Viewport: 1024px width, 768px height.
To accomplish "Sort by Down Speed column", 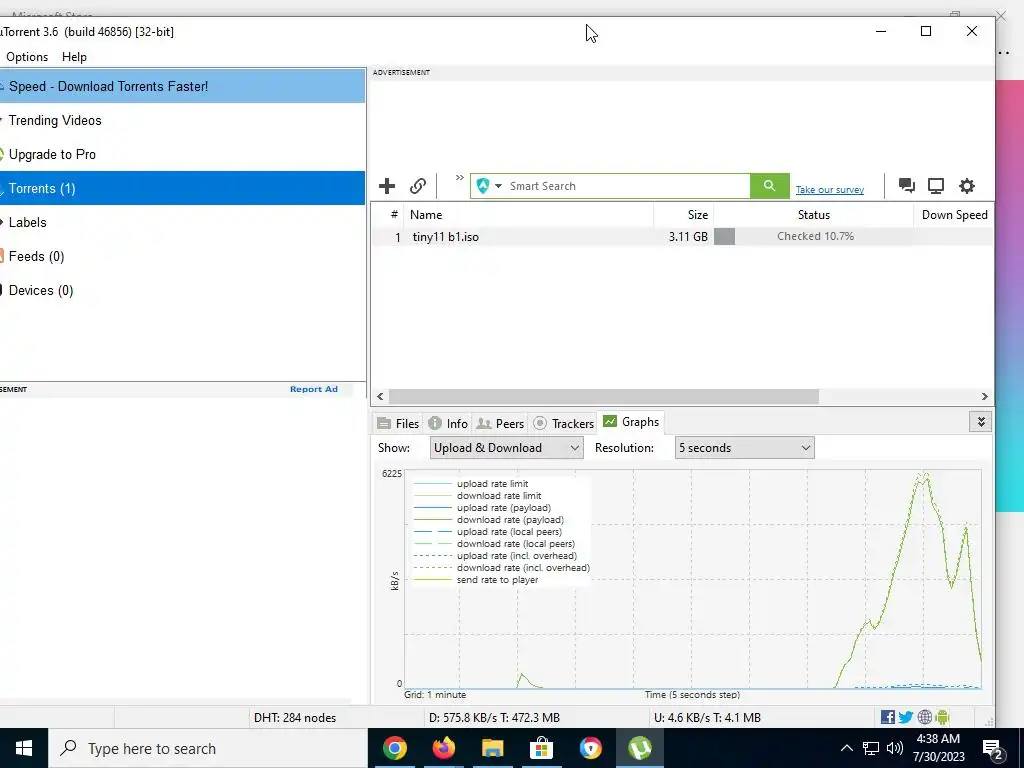I will click(x=954, y=215).
